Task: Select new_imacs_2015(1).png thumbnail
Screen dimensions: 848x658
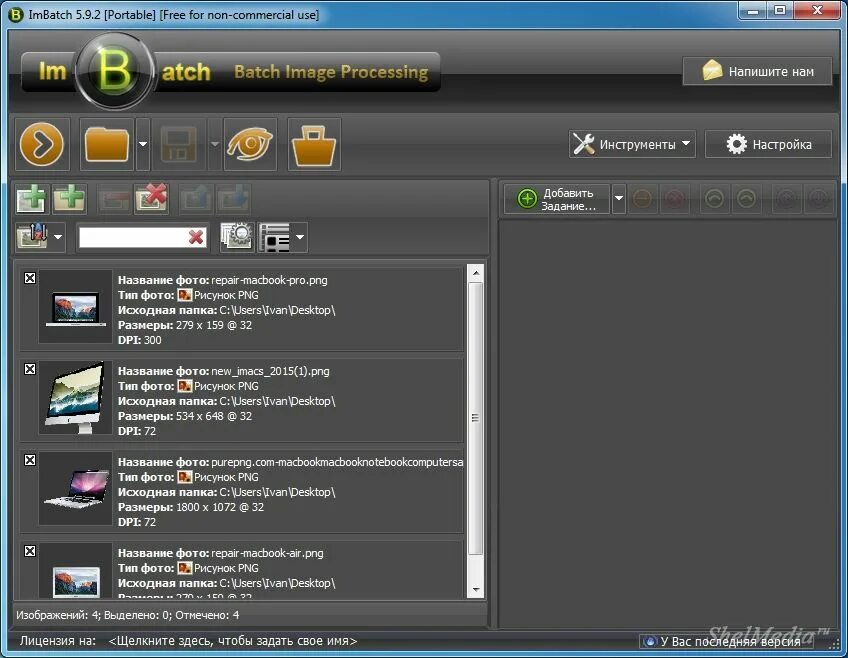Action: (76, 398)
